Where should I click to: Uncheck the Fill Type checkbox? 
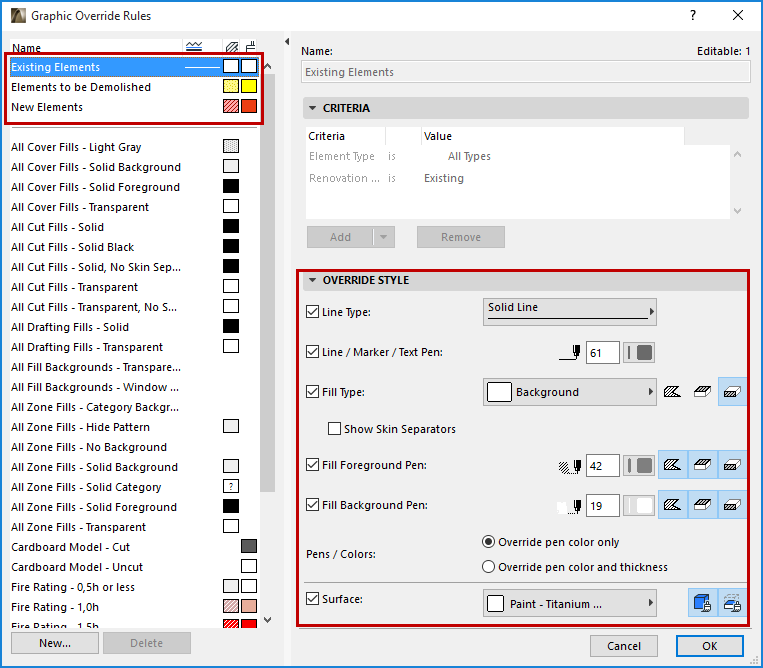312,391
